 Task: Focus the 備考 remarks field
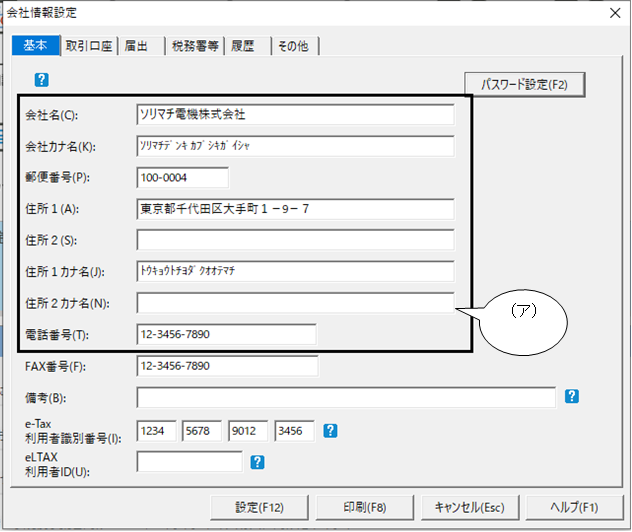pos(346,397)
